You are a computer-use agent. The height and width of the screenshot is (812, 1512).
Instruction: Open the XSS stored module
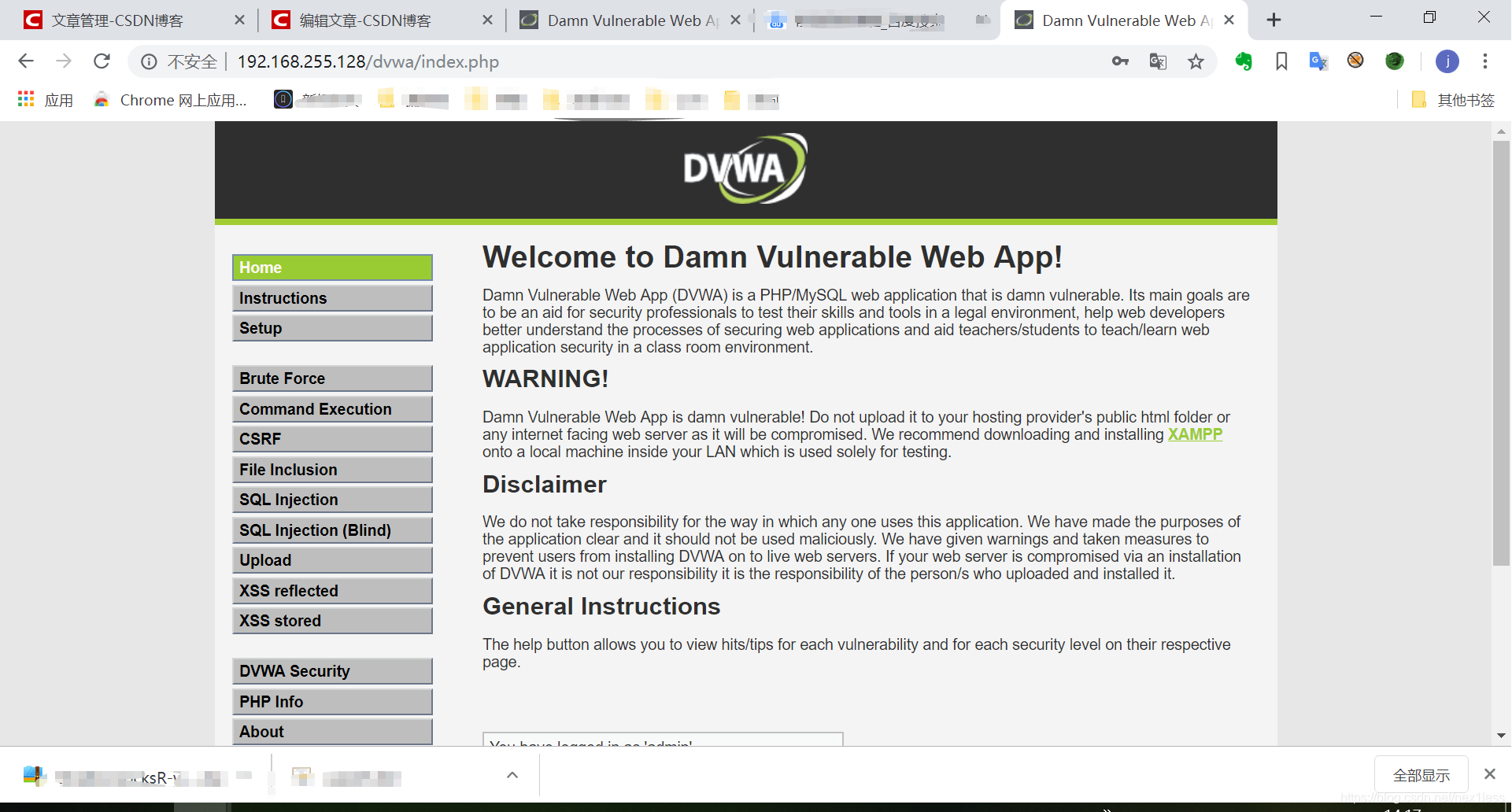[332, 621]
